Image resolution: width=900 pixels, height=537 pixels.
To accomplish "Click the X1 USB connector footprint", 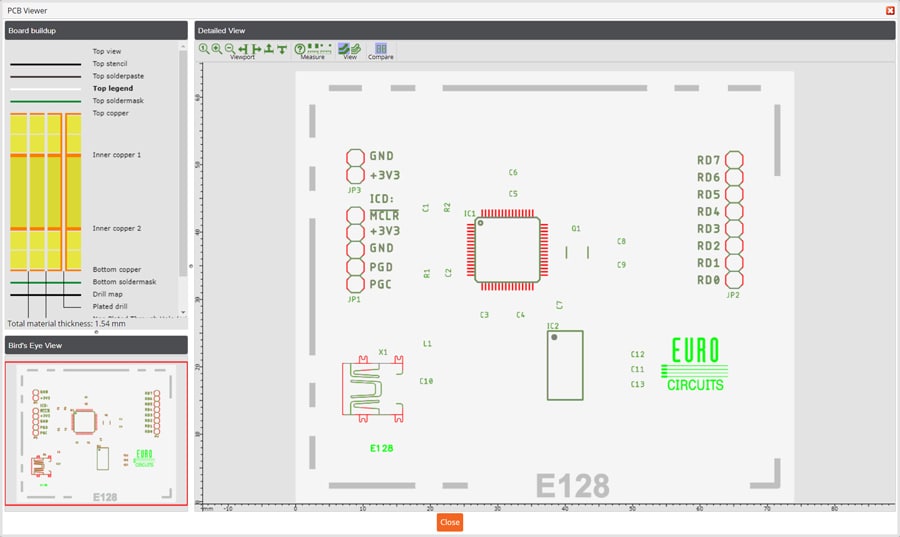I will (x=373, y=390).
